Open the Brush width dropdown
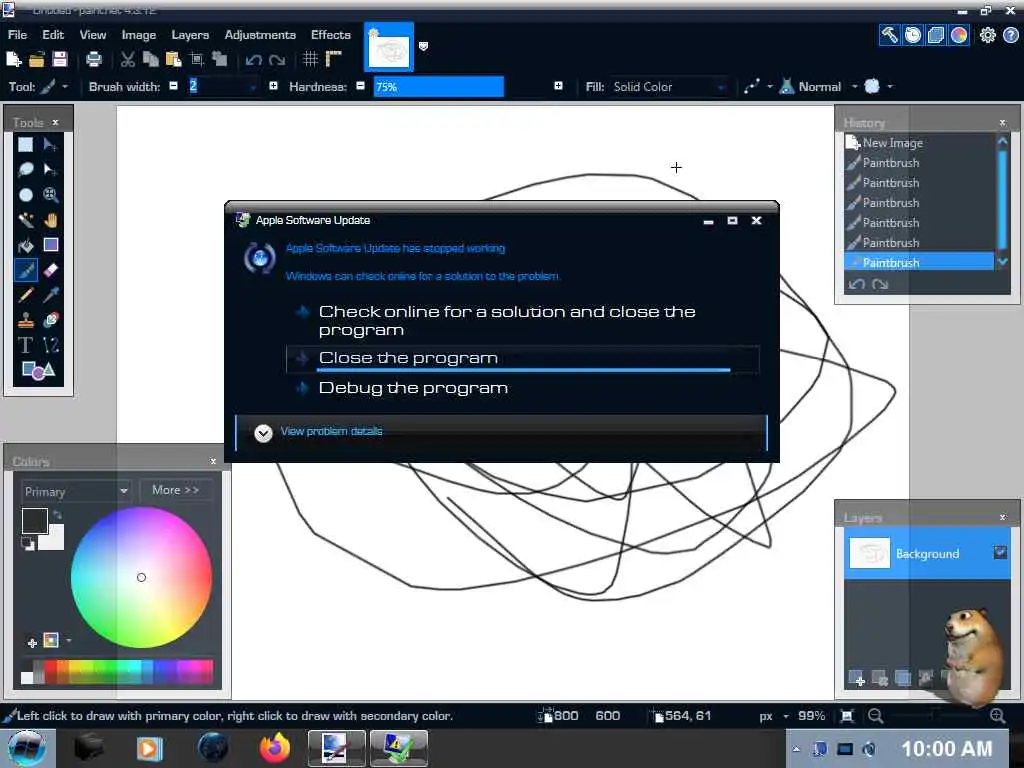This screenshot has width=1024, height=768. [253, 87]
